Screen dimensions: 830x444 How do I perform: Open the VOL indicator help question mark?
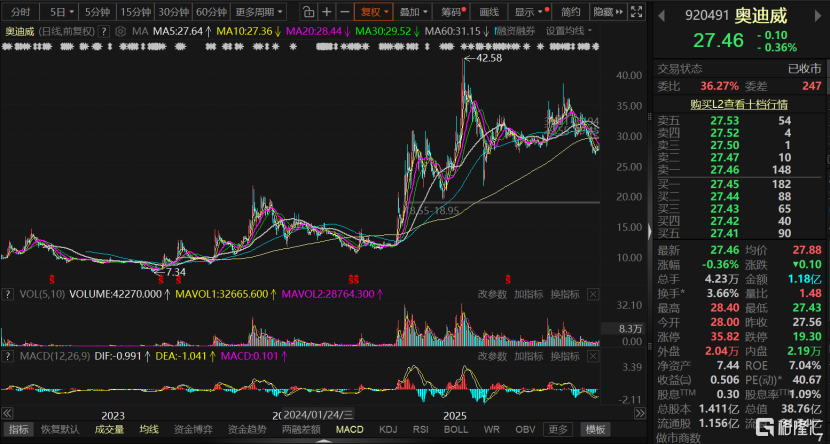click(x=7, y=294)
